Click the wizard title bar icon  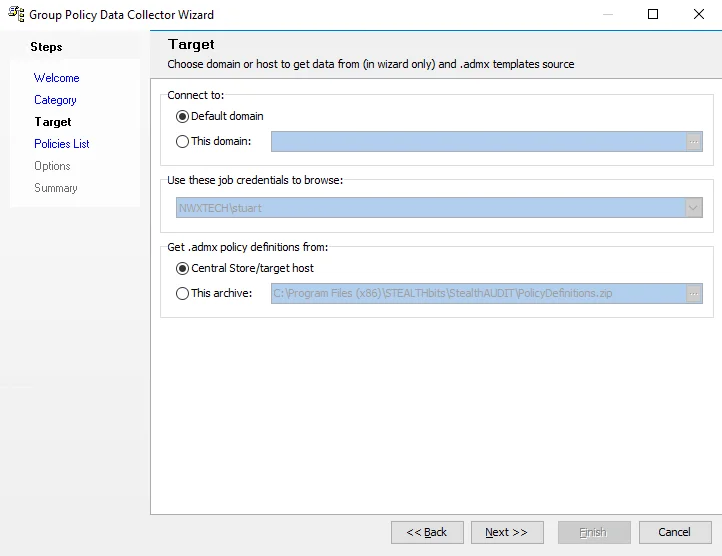coord(16,14)
